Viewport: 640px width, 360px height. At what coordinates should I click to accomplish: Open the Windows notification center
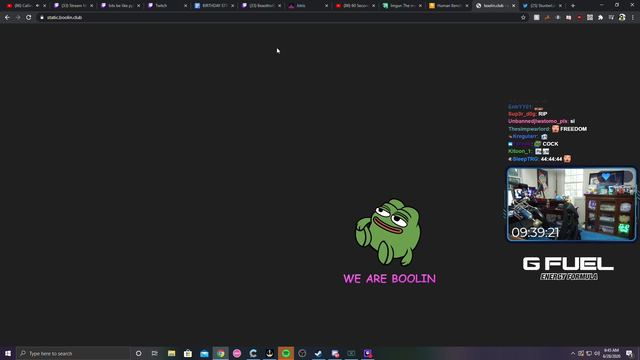click(x=629, y=353)
